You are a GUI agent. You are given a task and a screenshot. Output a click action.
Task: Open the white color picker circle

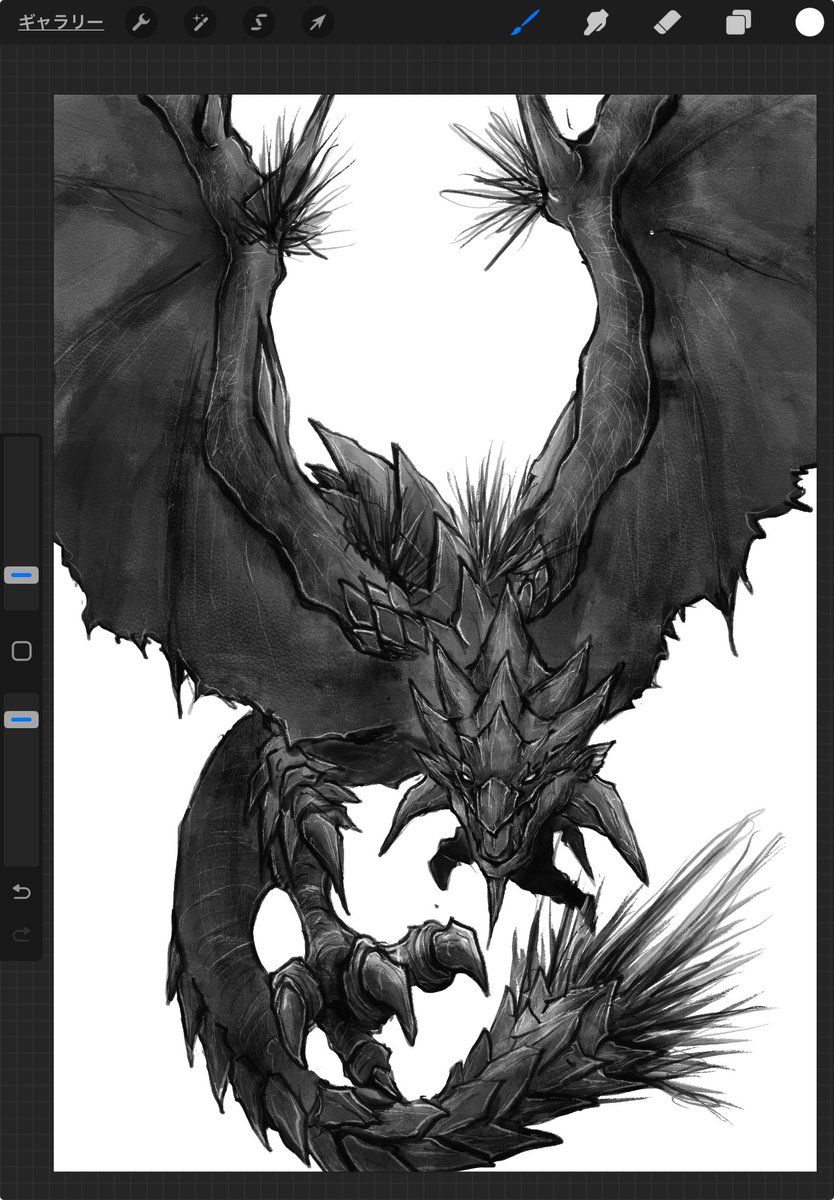809,22
